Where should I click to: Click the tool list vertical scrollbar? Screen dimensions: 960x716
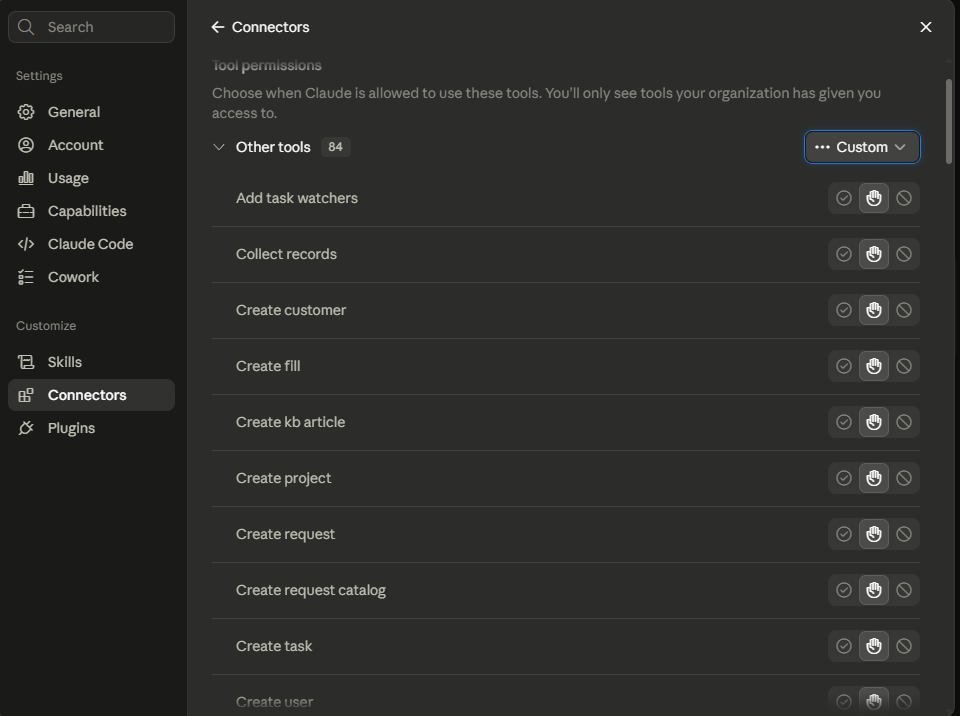pyautogui.click(x=949, y=121)
